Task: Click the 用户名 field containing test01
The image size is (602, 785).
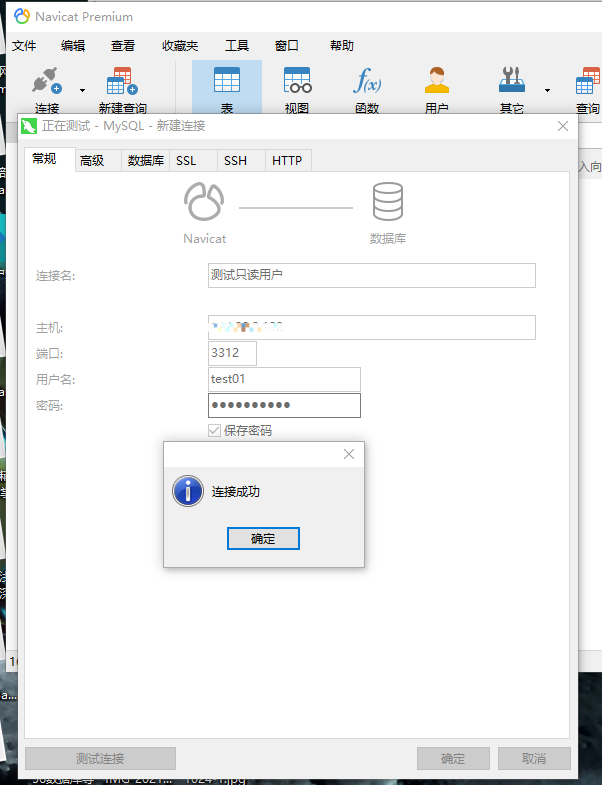Action: (x=284, y=379)
